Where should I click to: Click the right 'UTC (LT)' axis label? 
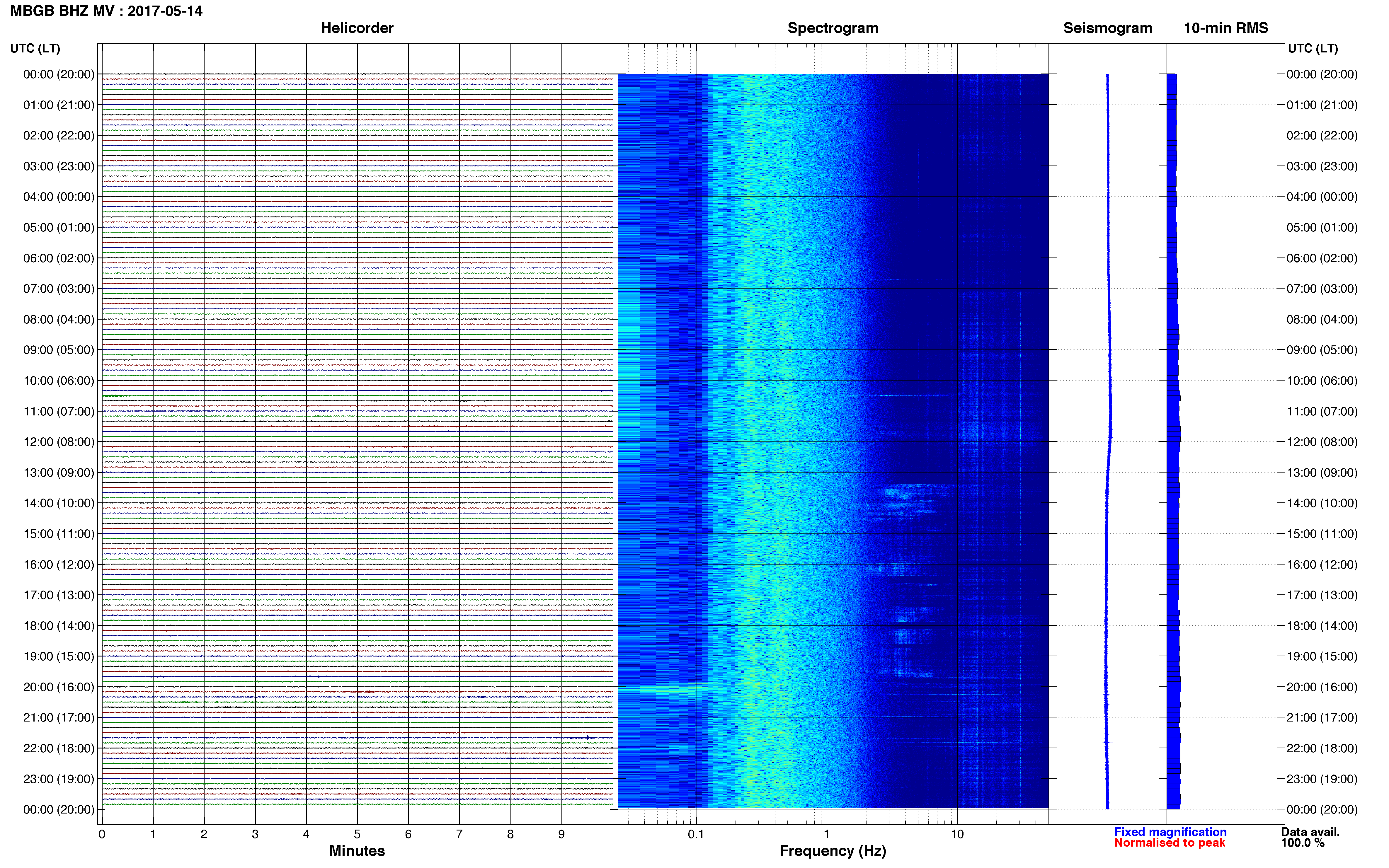(x=1313, y=48)
